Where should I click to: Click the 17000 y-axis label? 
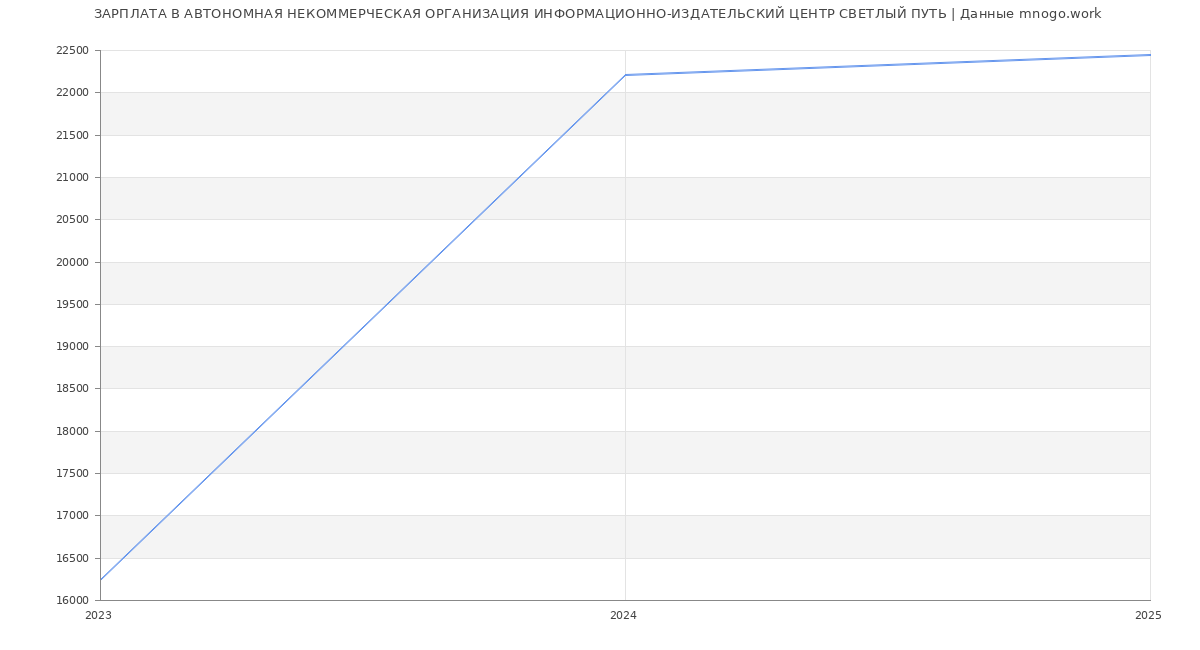tap(72, 516)
